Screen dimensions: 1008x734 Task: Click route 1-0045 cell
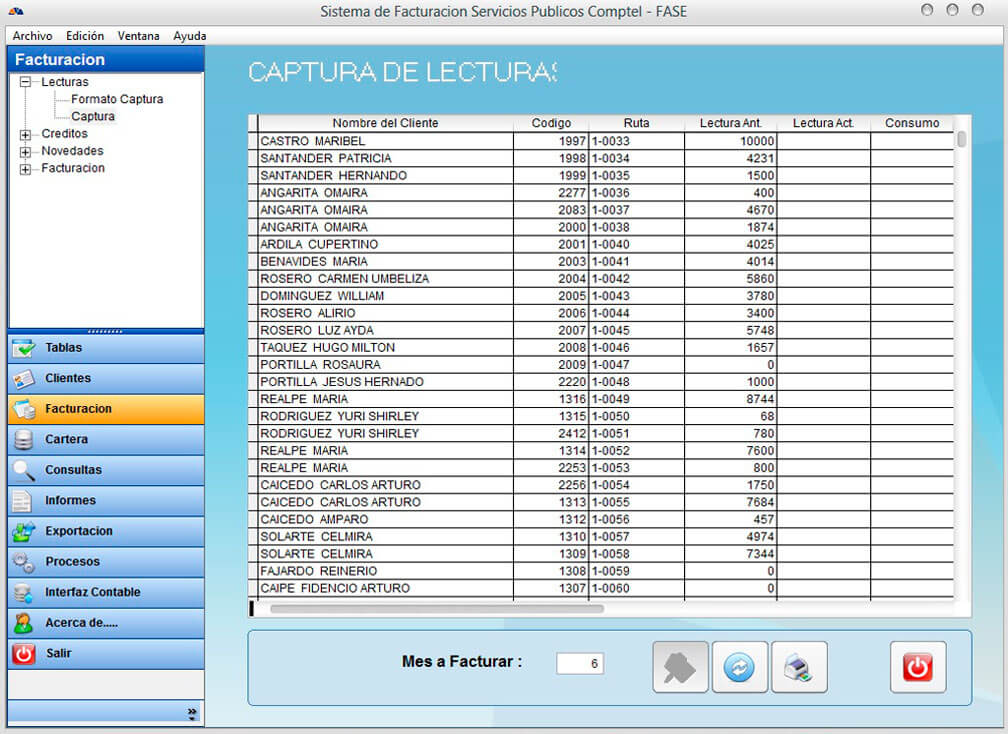coord(636,330)
